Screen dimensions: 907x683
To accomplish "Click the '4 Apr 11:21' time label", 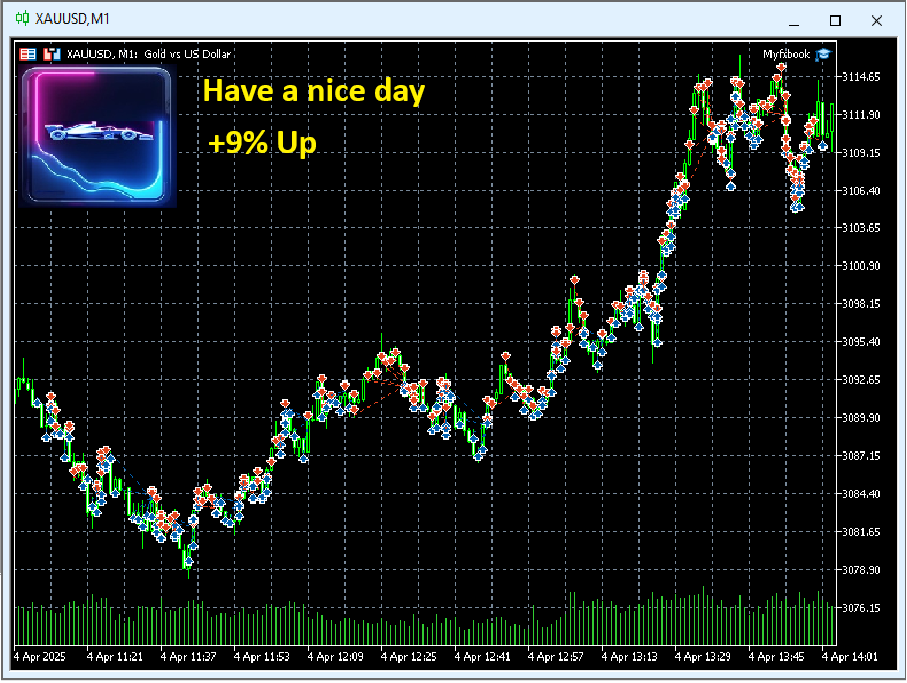I will [115, 657].
